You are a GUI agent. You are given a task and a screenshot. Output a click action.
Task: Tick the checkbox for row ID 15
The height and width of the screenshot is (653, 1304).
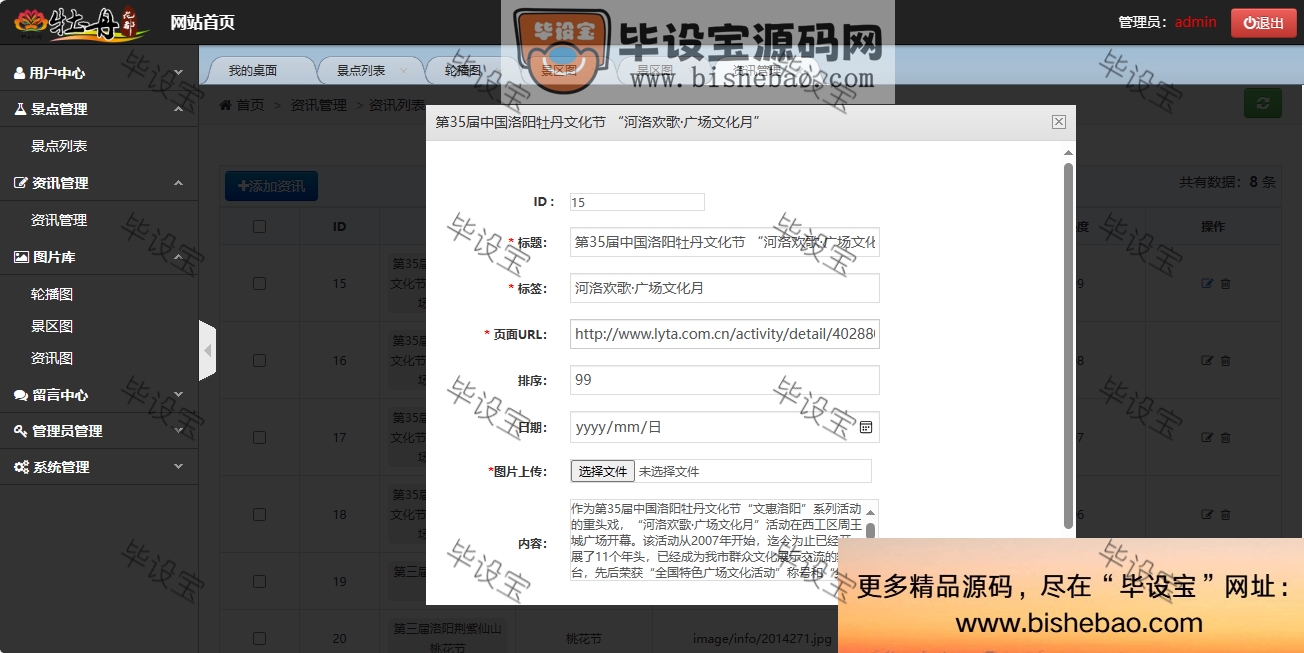coord(260,284)
